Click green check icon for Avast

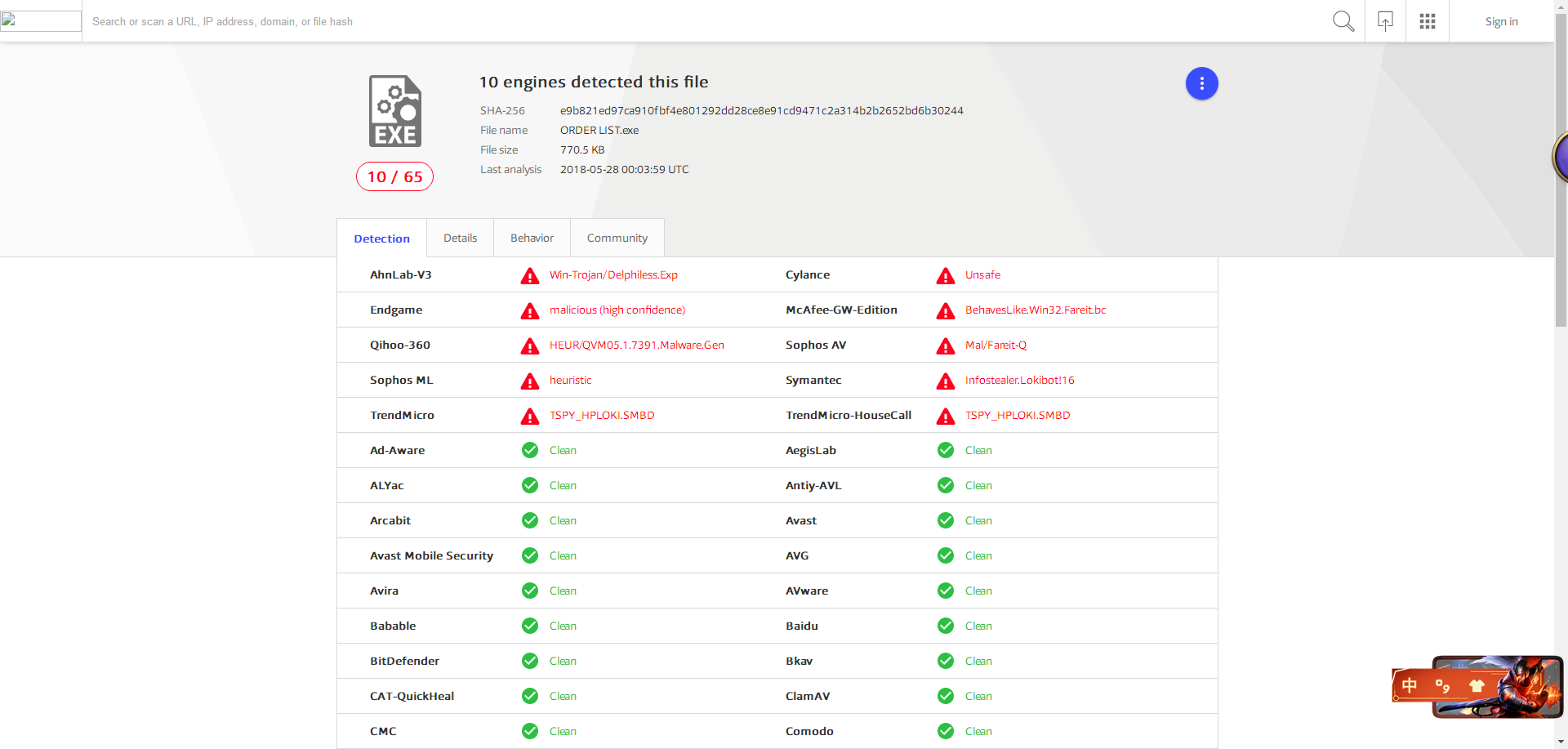click(x=946, y=520)
